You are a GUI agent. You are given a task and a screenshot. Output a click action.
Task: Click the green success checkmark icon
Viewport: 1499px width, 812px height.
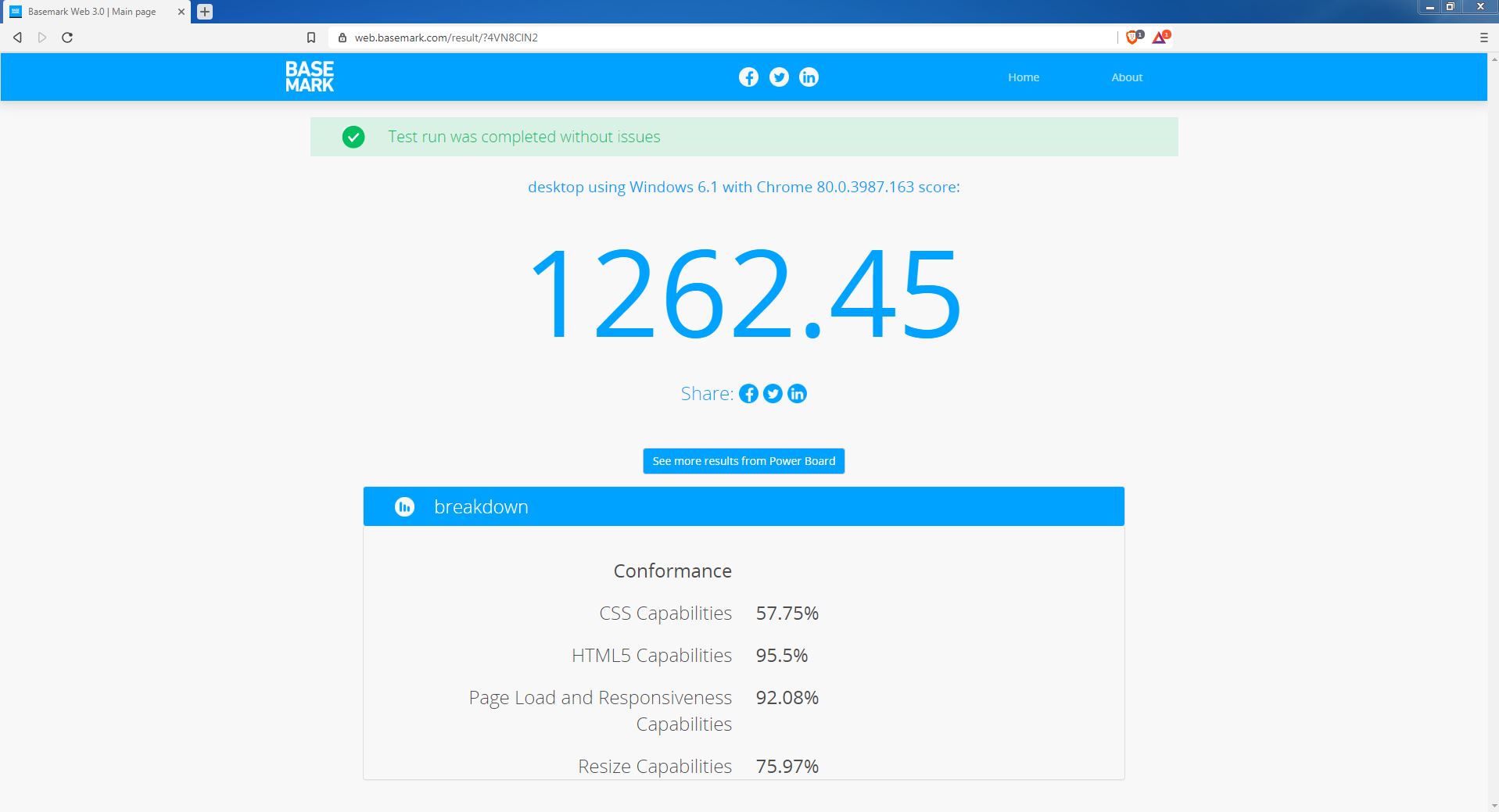pyautogui.click(x=353, y=137)
